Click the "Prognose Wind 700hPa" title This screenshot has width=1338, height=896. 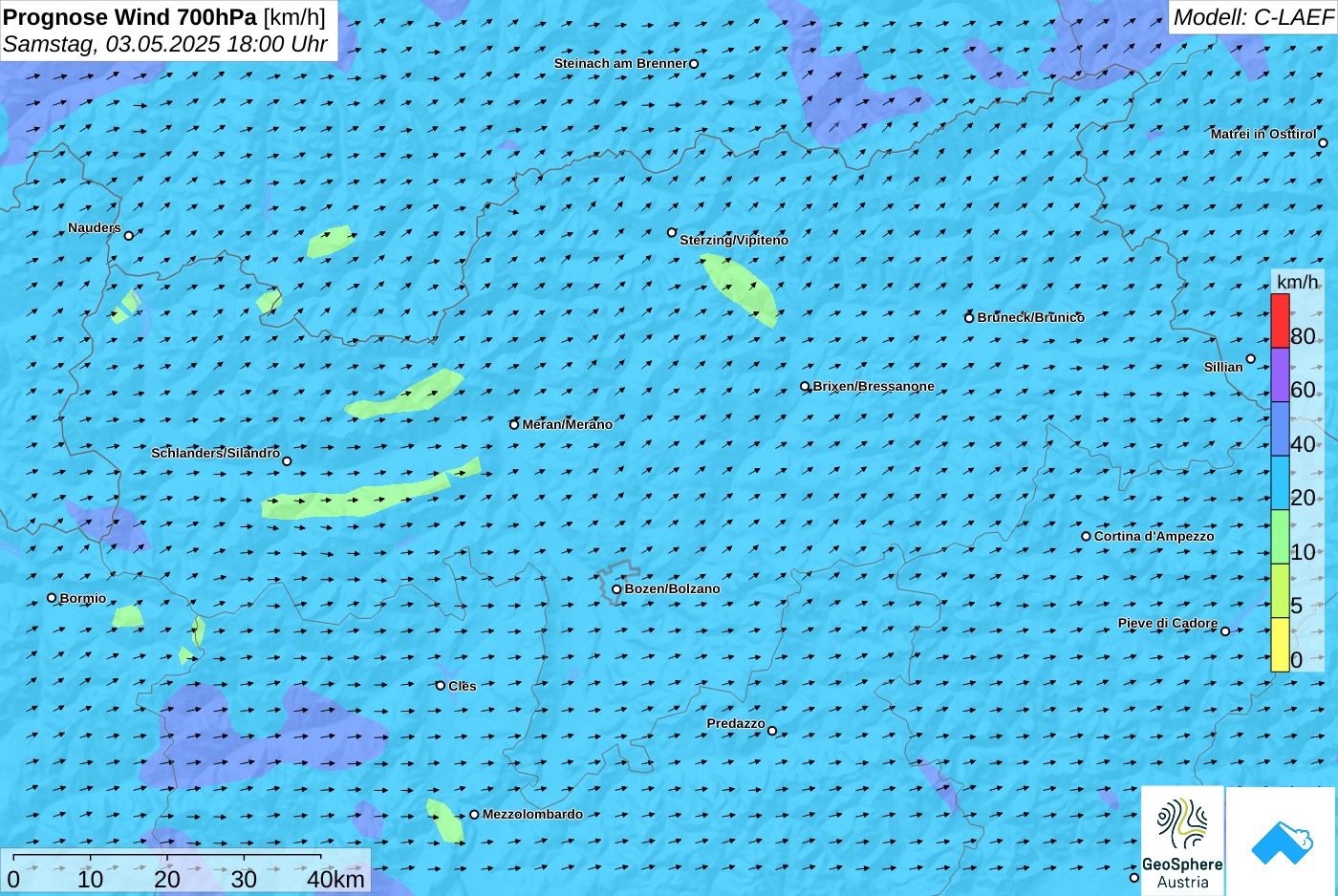point(130,17)
